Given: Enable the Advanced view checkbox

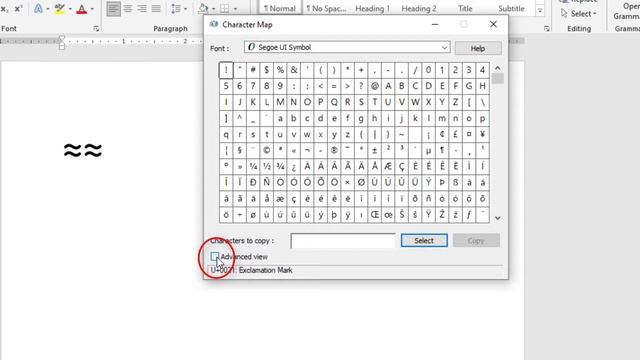Looking at the screenshot, I should (215, 256).
